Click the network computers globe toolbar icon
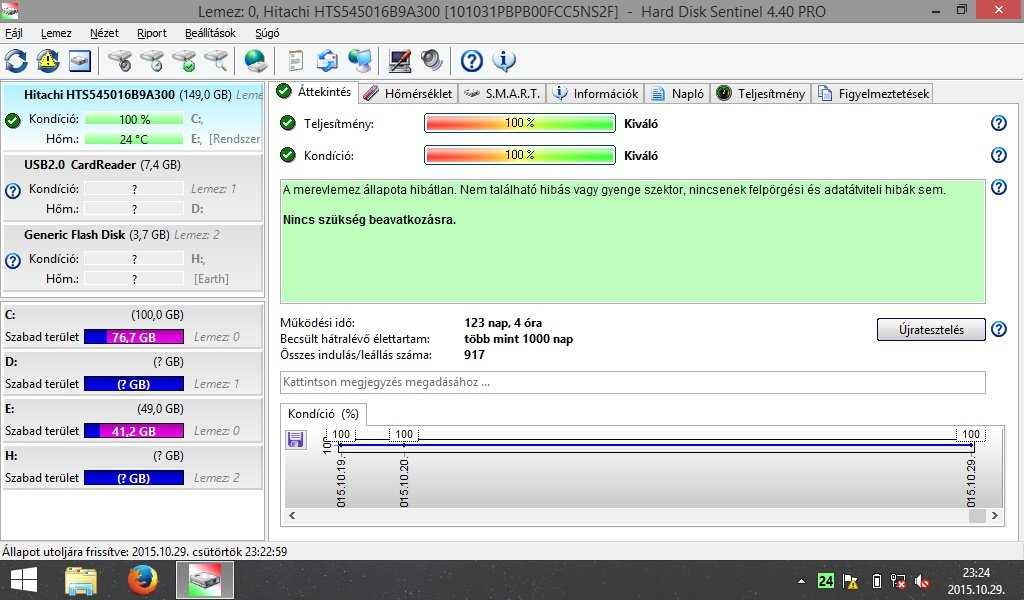The width and height of the screenshot is (1024, 600). click(x=360, y=61)
